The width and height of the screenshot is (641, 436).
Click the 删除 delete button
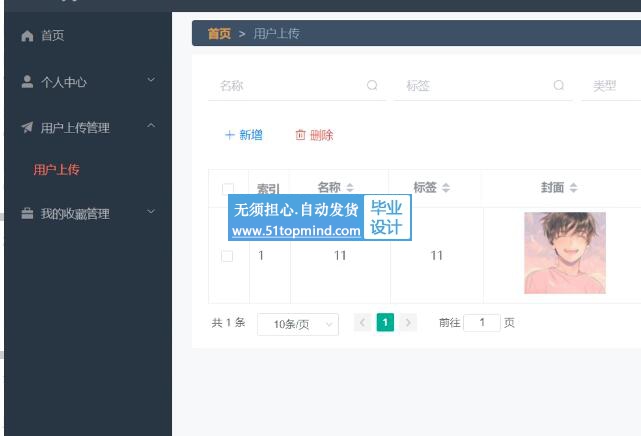click(314, 135)
